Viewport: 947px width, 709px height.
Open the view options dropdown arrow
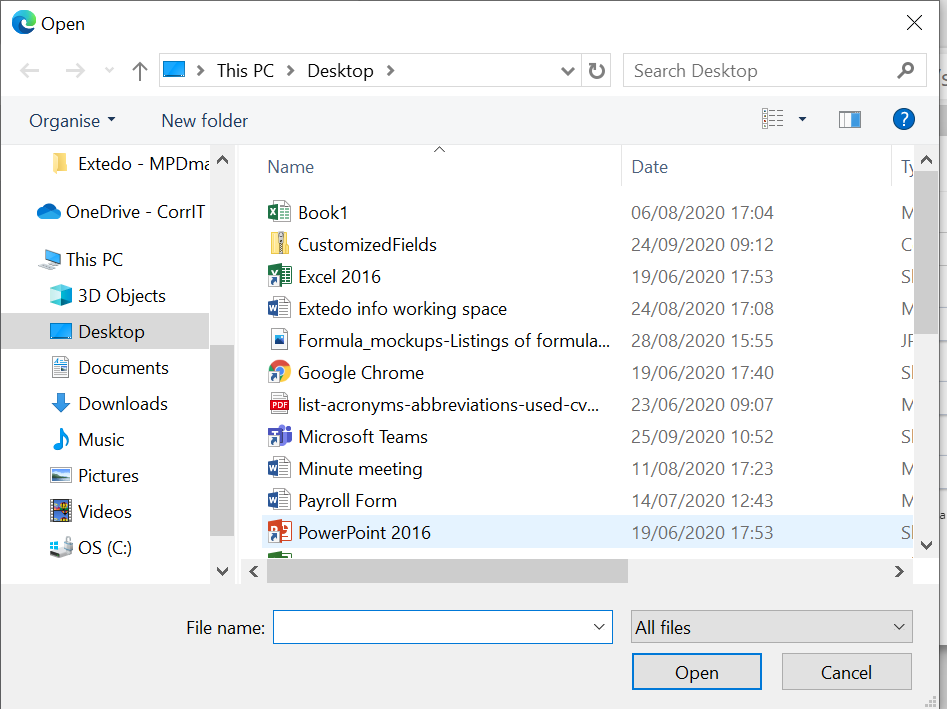[x=802, y=120]
